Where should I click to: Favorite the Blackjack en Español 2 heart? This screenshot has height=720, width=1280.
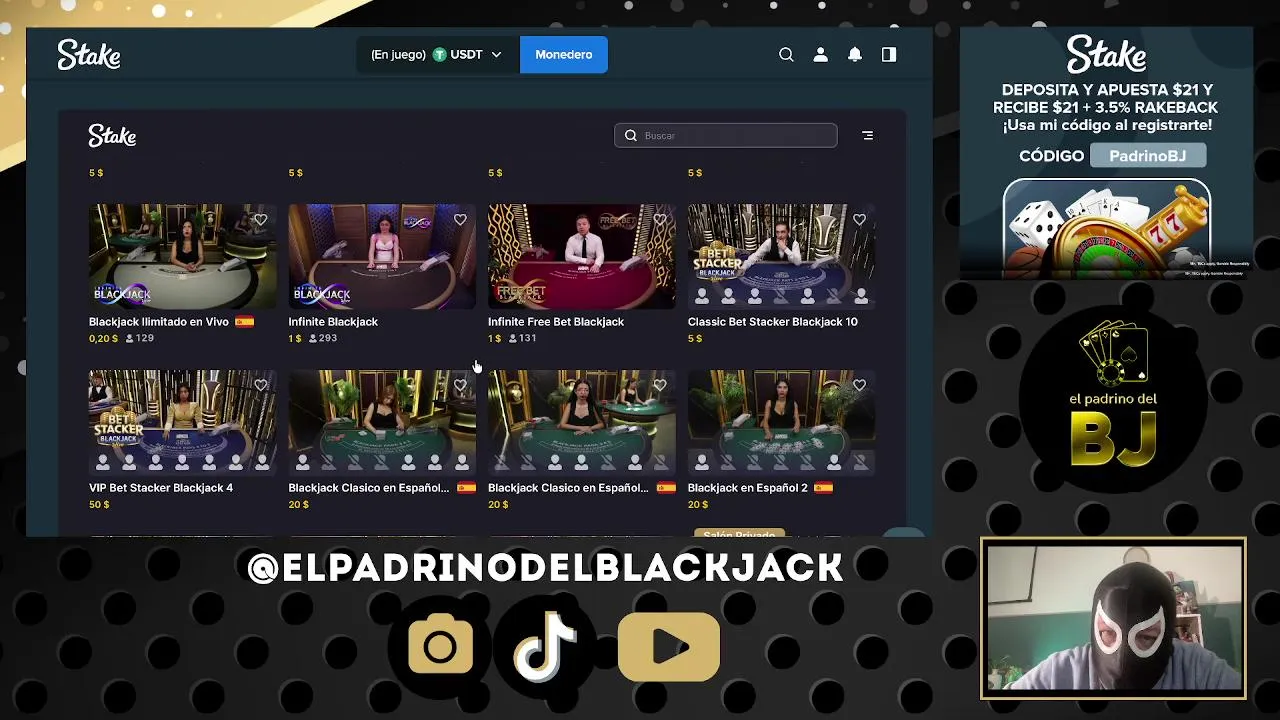(859, 385)
